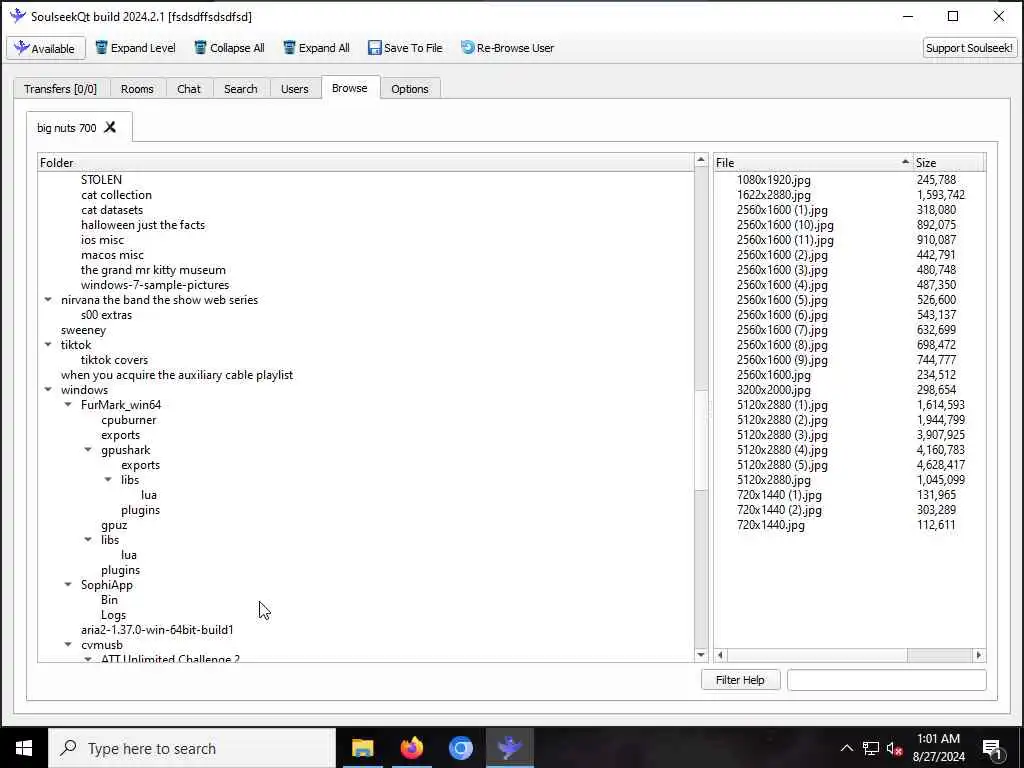1024x768 pixels.
Task: Collapse the nirvana the band the show folder
Action: click(48, 300)
